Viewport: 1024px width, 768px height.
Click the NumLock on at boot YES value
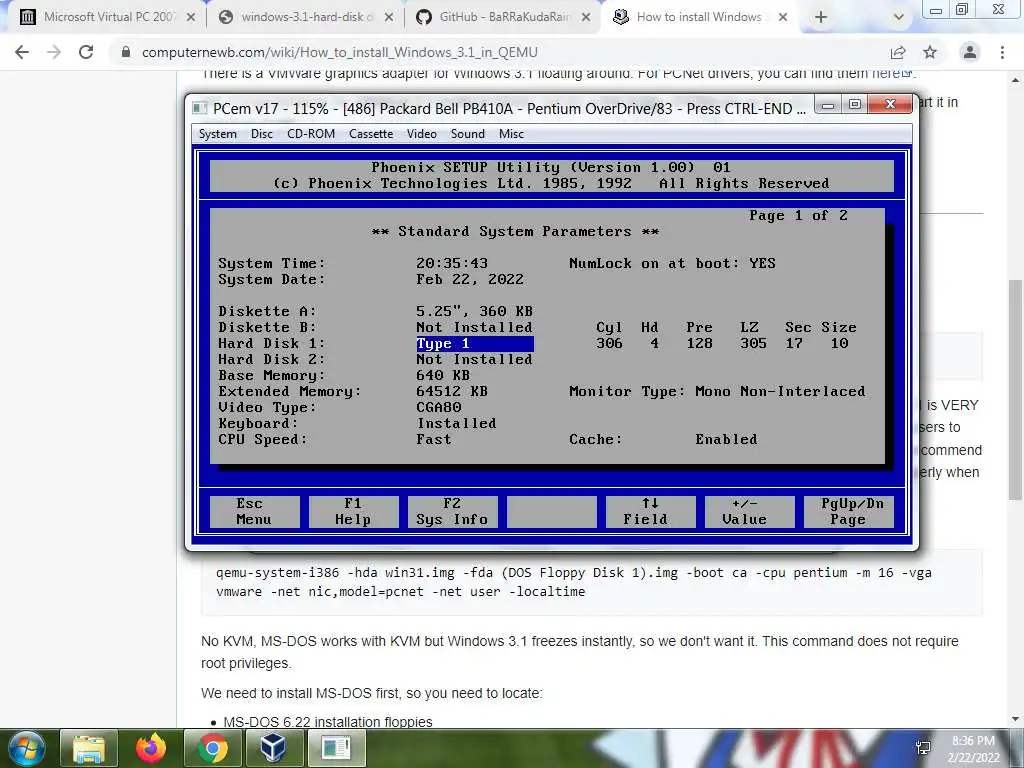coord(762,263)
